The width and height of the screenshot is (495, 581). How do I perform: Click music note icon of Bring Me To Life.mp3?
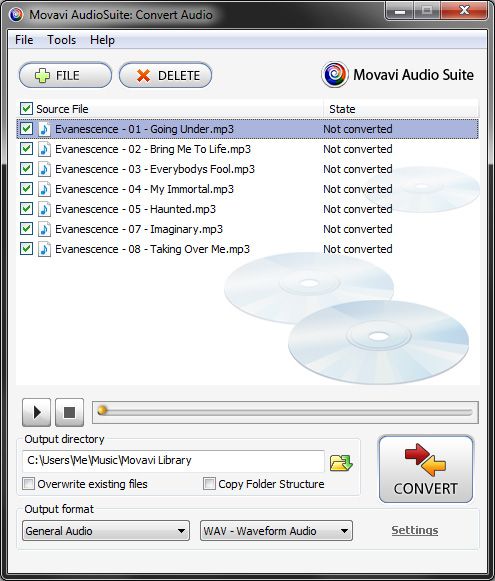coord(44,149)
